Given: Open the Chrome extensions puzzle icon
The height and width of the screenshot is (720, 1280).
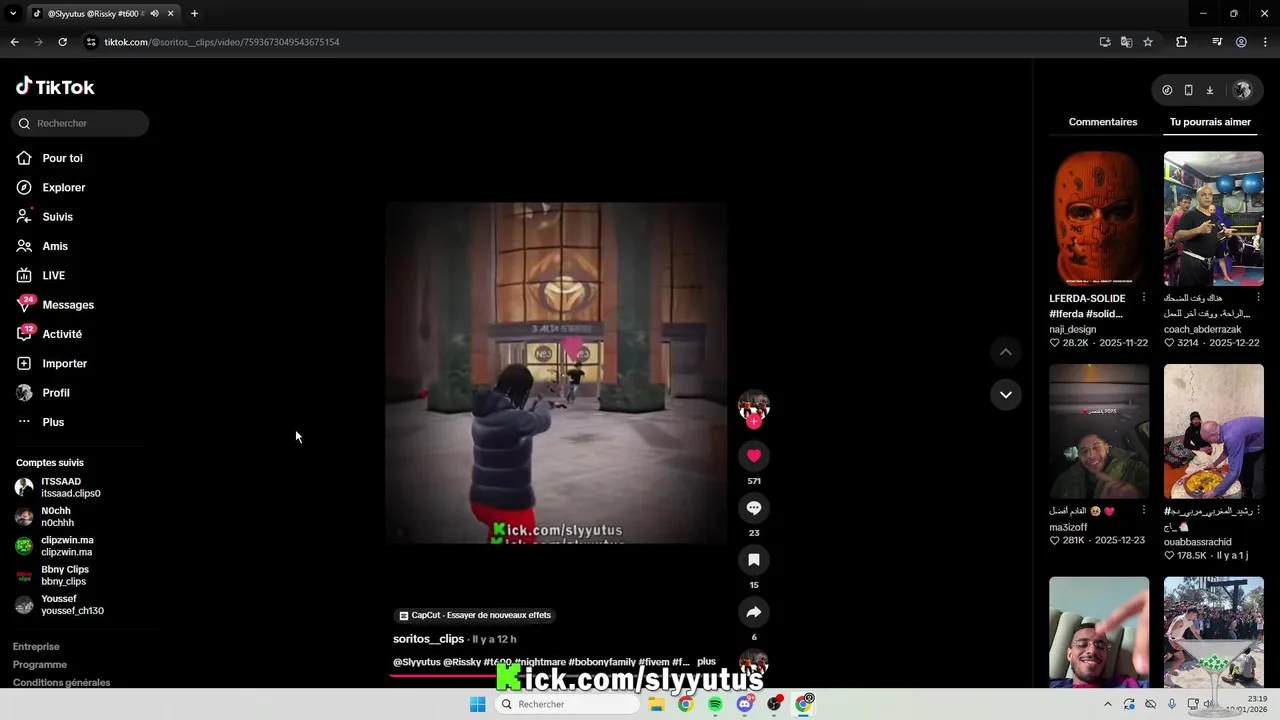Looking at the screenshot, I should (1181, 42).
